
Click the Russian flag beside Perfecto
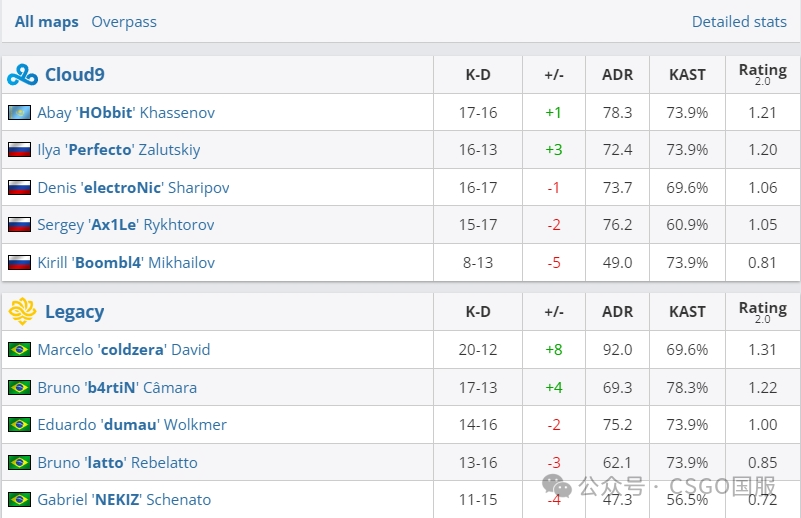(x=19, y=150)
